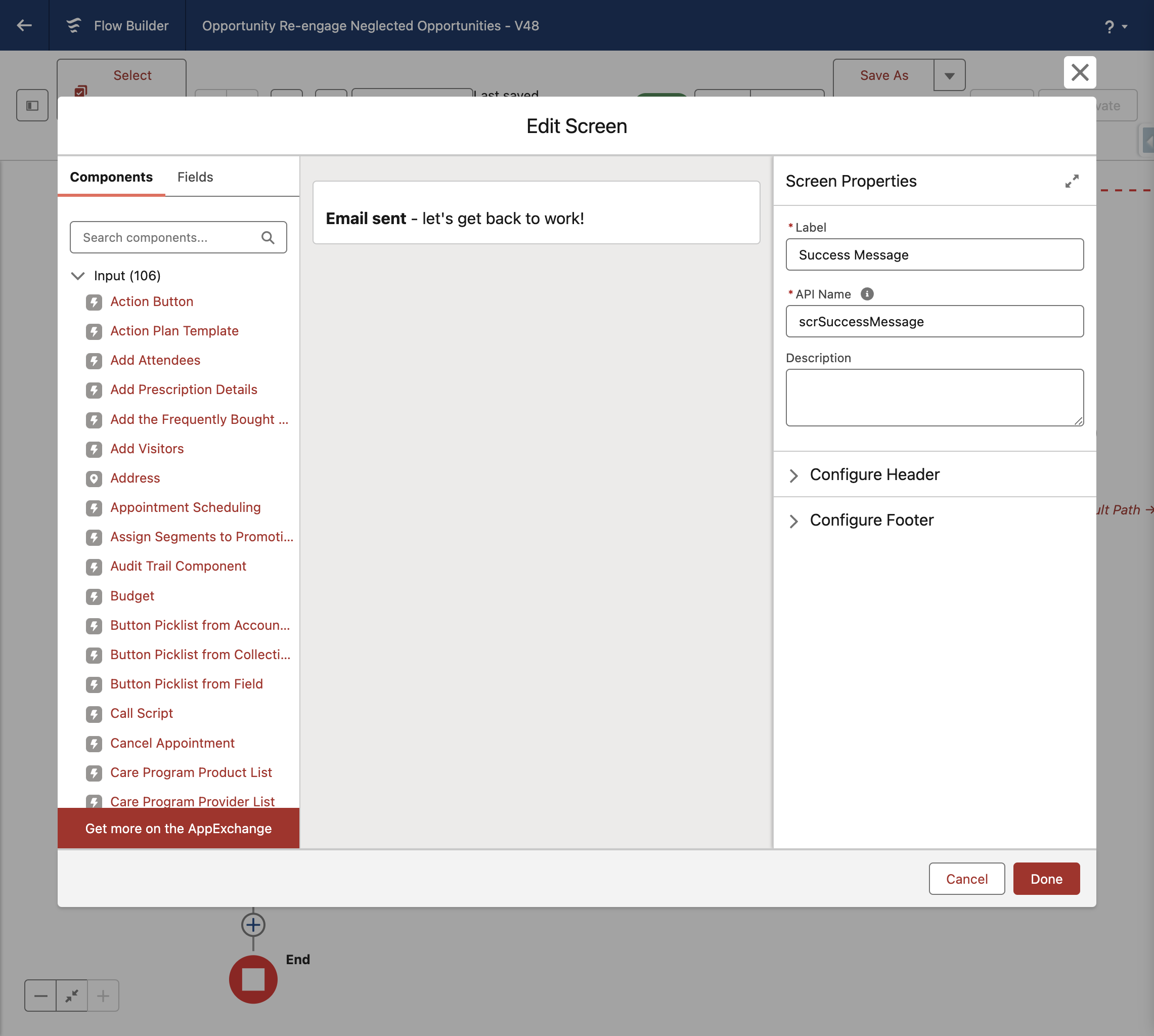Select the Audit Trail Component
Screen dimensions: 1154x1036
pyautogui.click(x=178, y=567)
